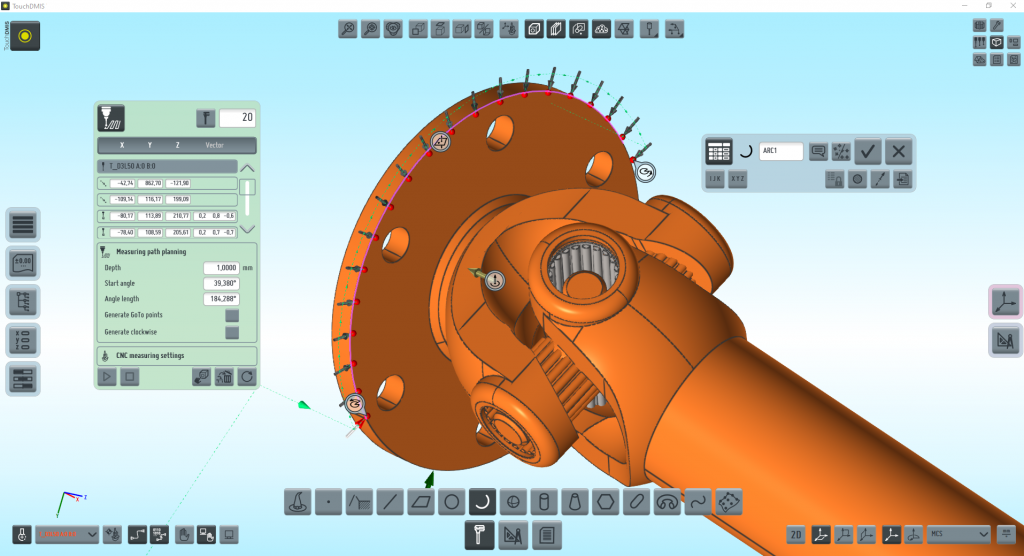
Task: Stop the measuring path playback
Action: click(x=130, y=377)
